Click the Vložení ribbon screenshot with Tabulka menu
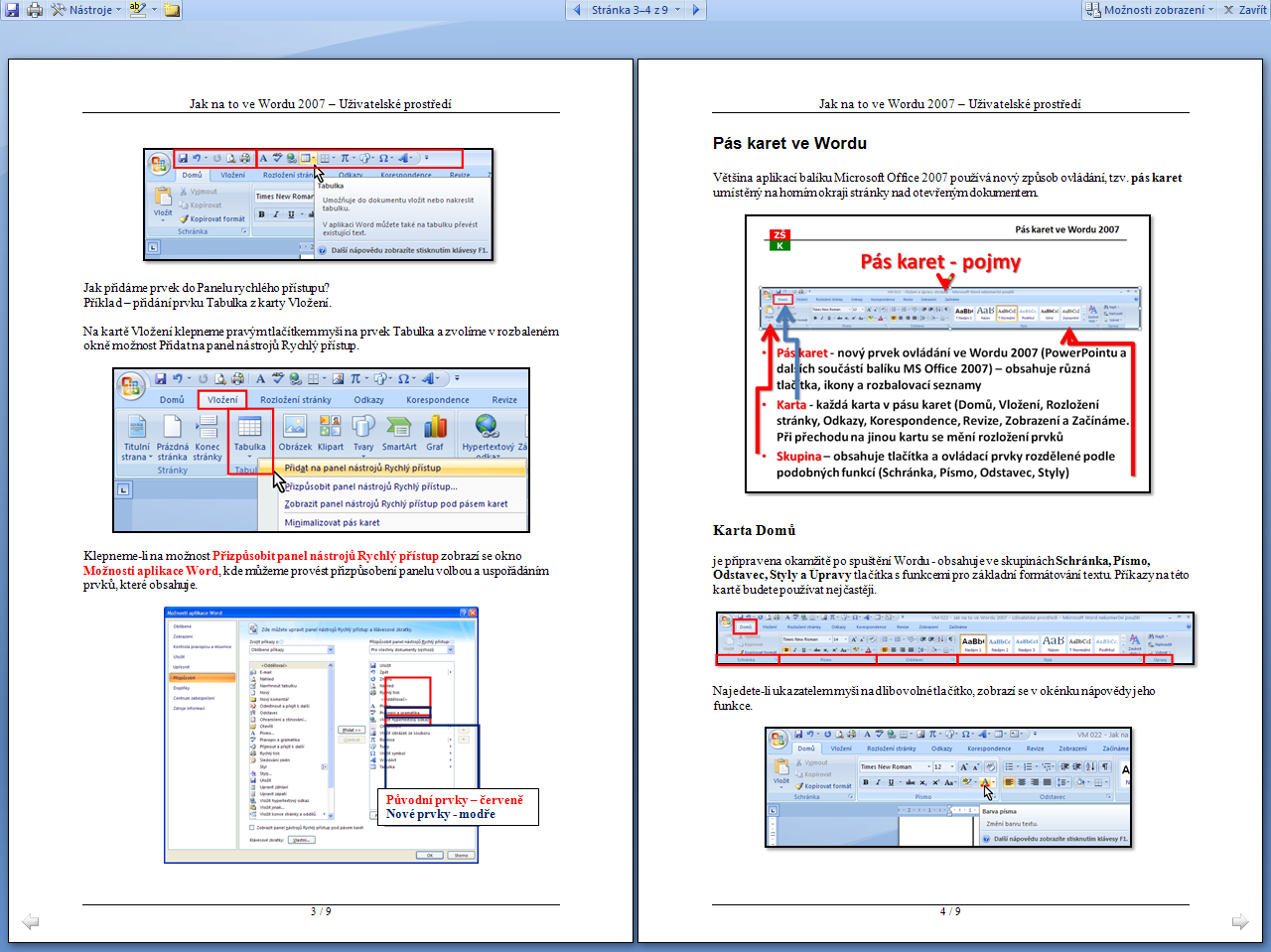 pyautogui.click(x=321, y=451)
